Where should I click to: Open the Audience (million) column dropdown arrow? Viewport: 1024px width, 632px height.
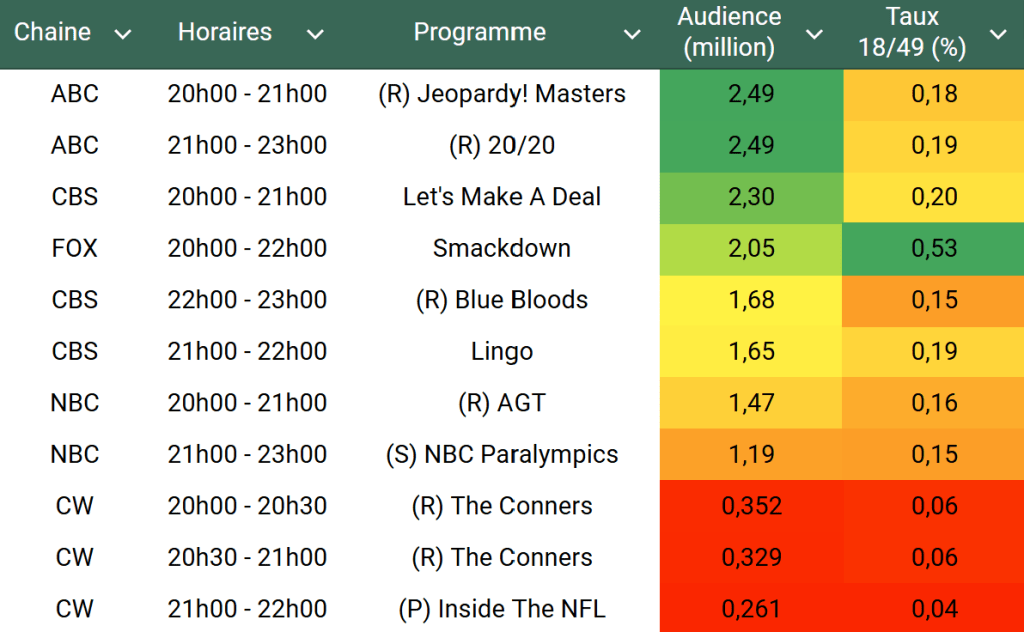[x=815, y=35]
